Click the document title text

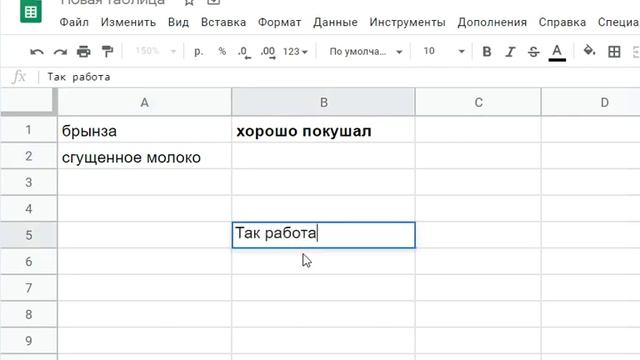[113, 2]
